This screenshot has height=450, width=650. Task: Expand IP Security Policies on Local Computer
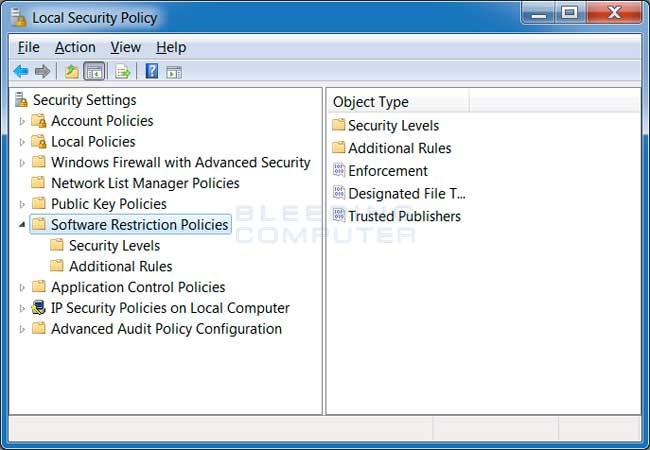(x=22, y=308)
